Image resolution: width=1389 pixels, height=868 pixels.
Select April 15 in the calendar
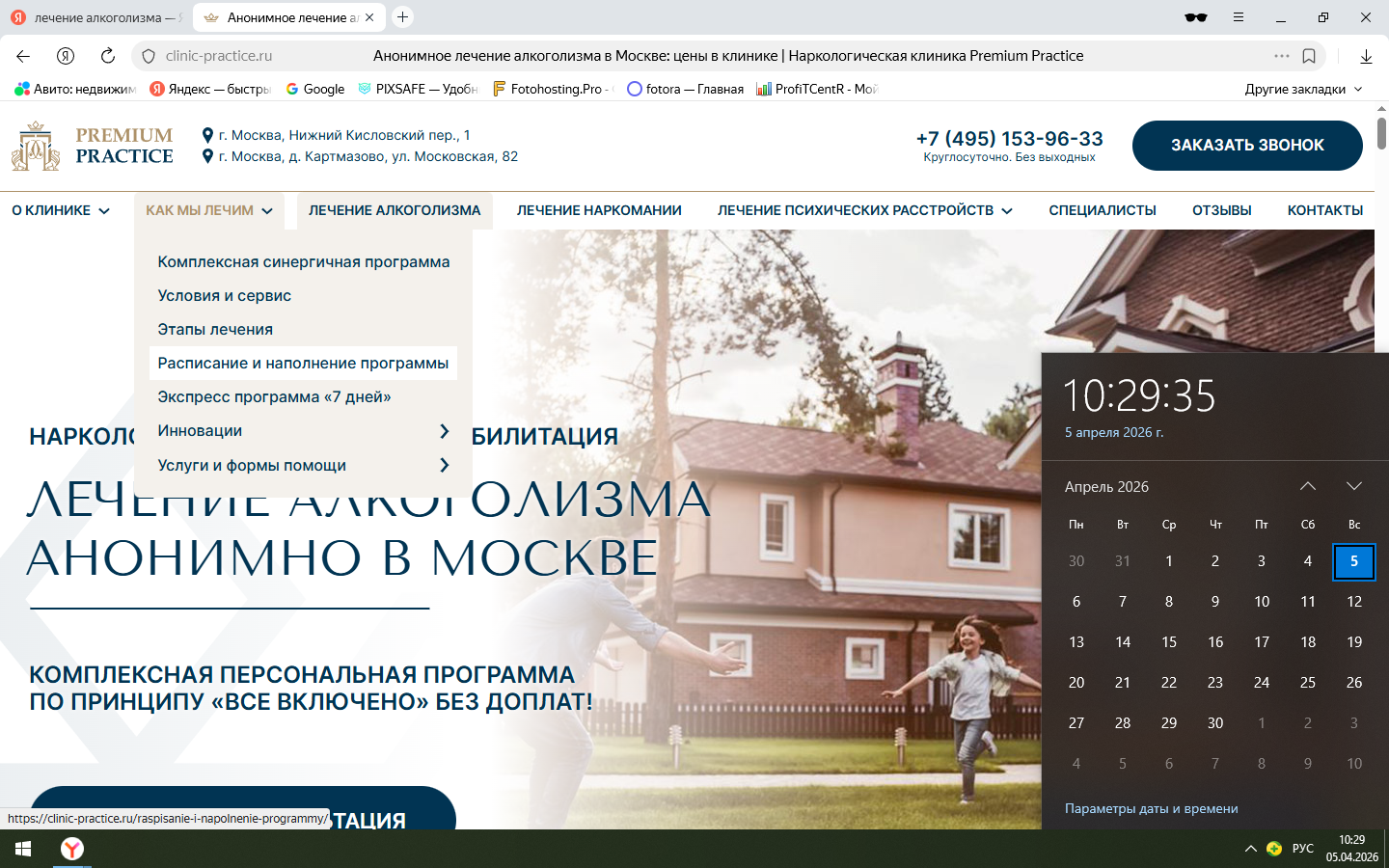(x=1169, y=642)
